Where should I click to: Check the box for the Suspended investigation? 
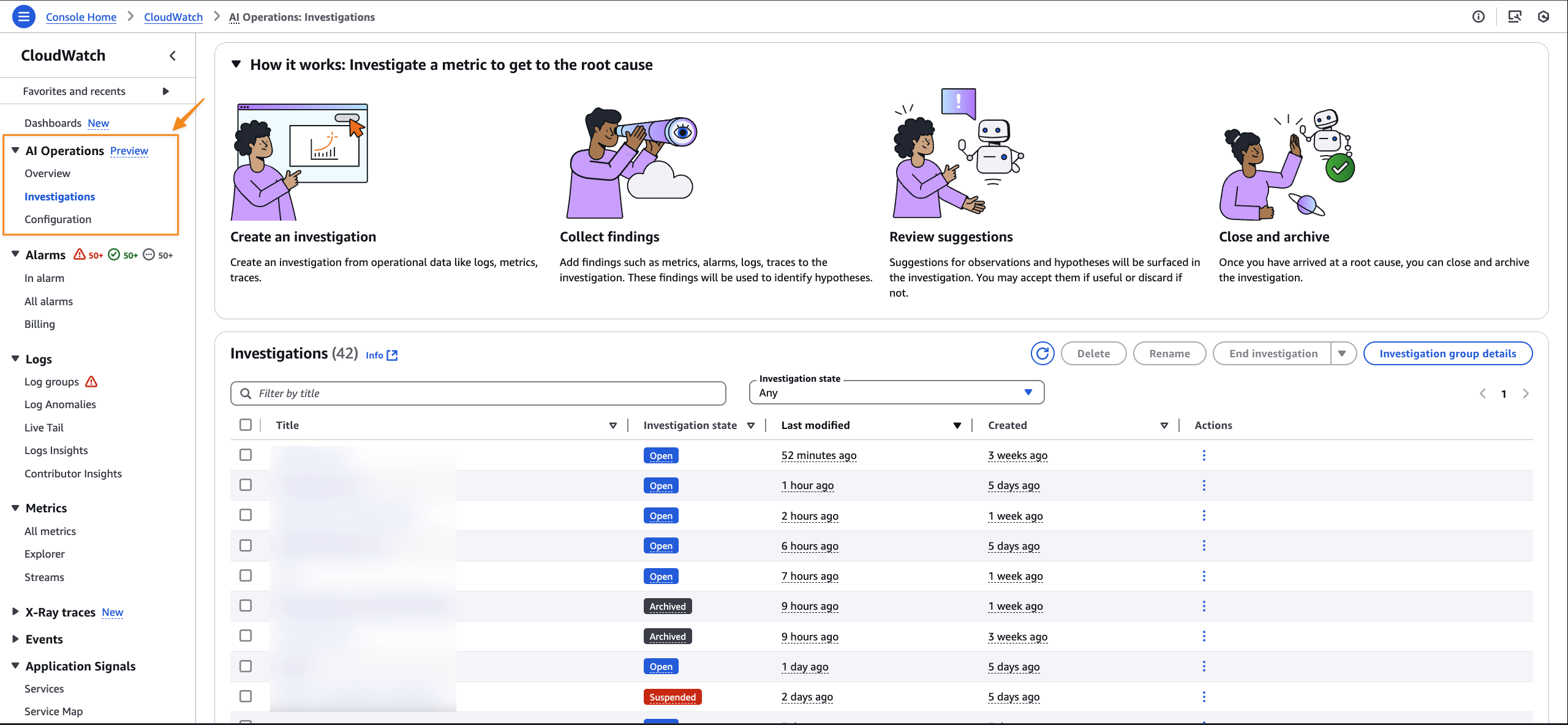click(246, 696)
